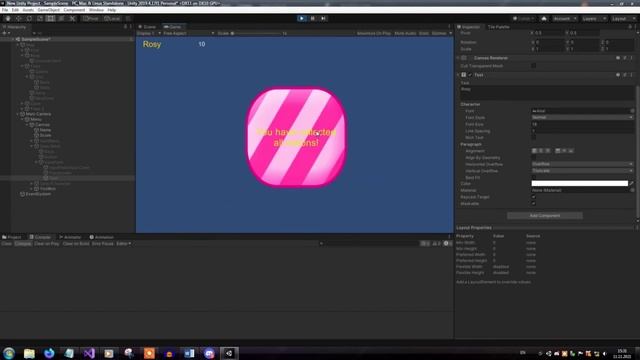Open Text component presets icon
The height and width of the screenshot is (360, 640).
click(x=625, y=75)
